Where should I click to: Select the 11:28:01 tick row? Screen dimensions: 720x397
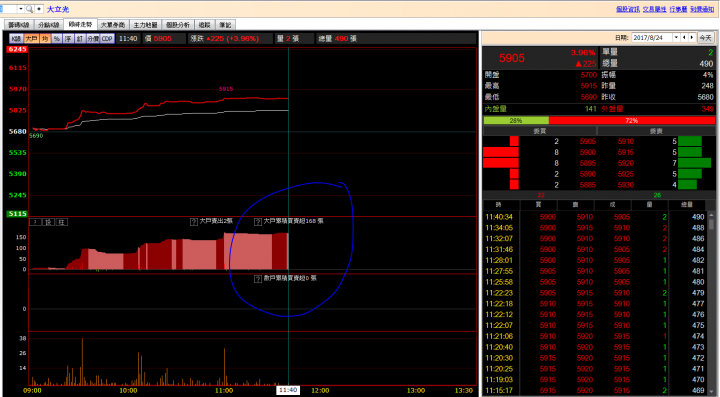[x=595, y=260]
